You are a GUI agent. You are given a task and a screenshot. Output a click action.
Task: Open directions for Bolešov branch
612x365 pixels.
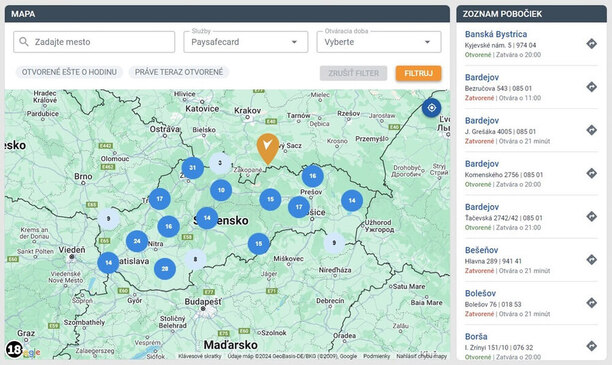coord(591,303)
